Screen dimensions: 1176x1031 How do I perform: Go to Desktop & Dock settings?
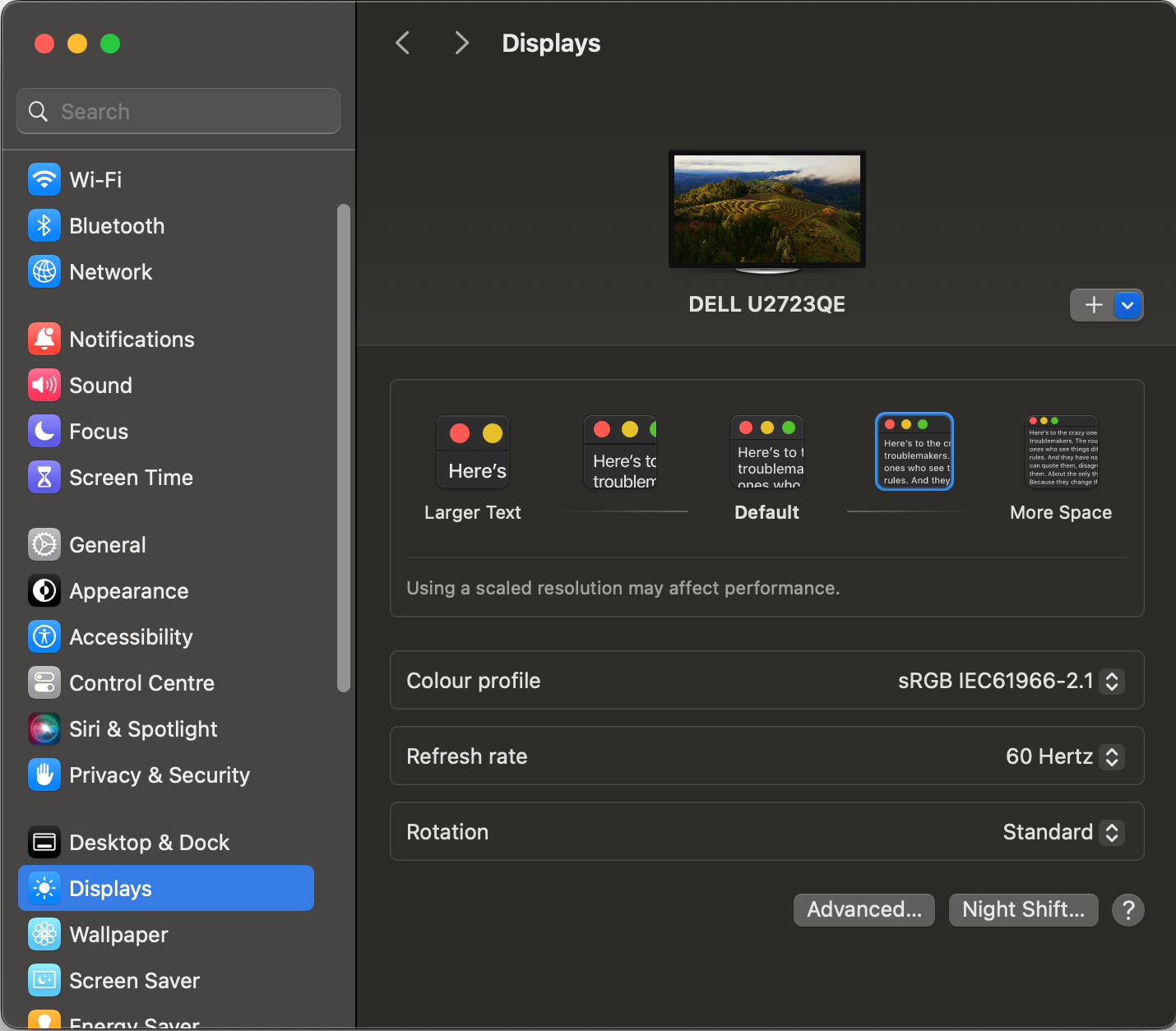tap(149, 842)
